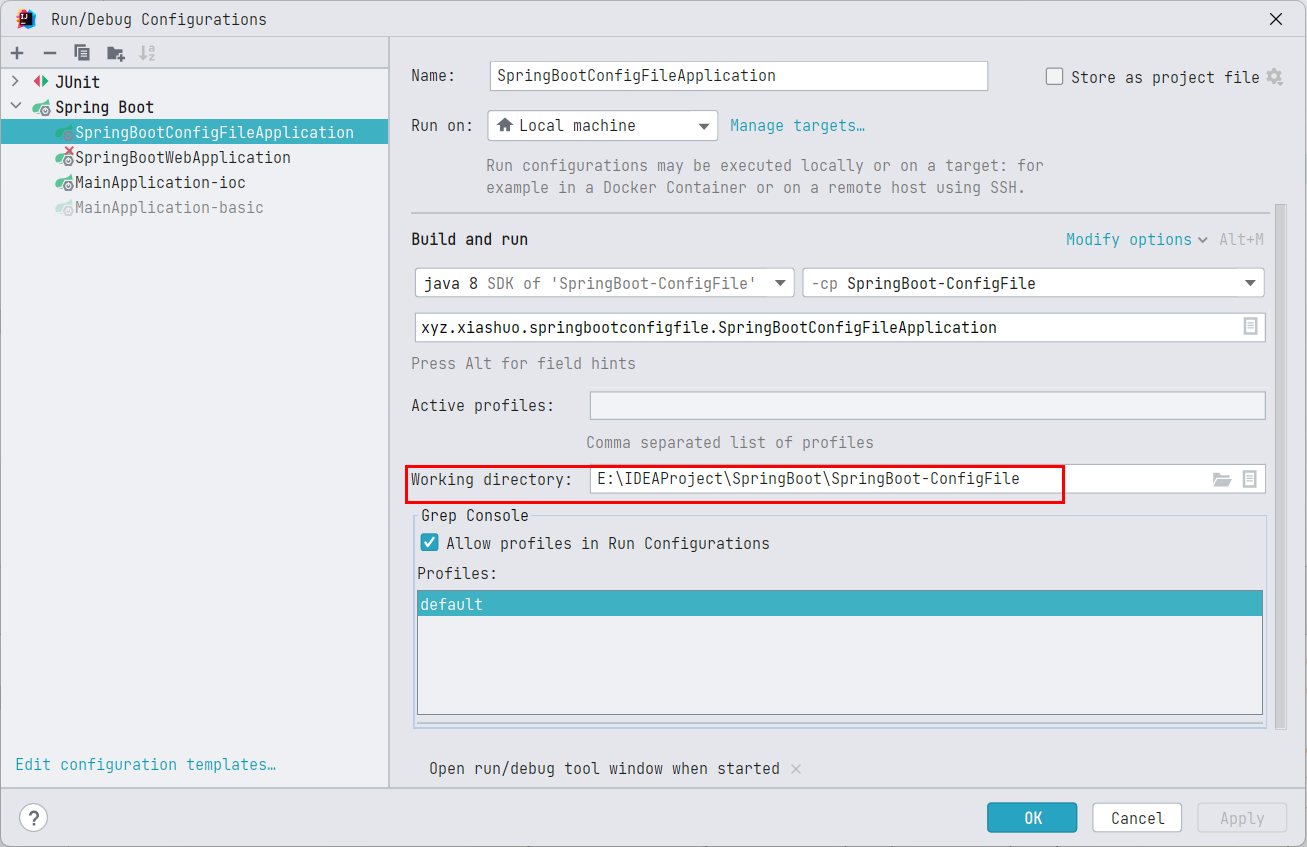
Task: Uncheck Allow profiles in Run Configurations
Action: pyautogui.click(x=430, y=543)
